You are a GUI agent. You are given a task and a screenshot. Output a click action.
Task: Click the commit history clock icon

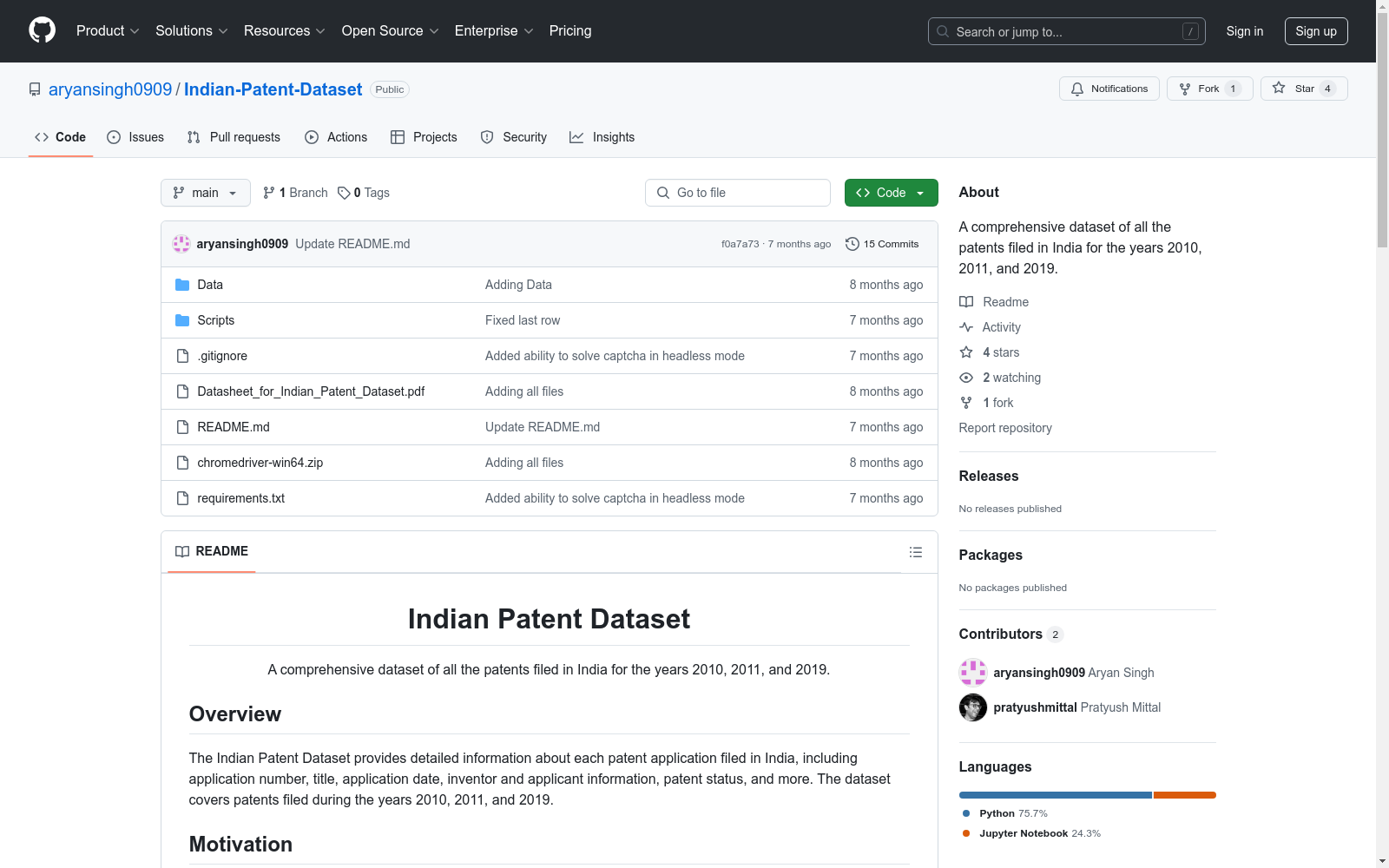tap(852, 244)
